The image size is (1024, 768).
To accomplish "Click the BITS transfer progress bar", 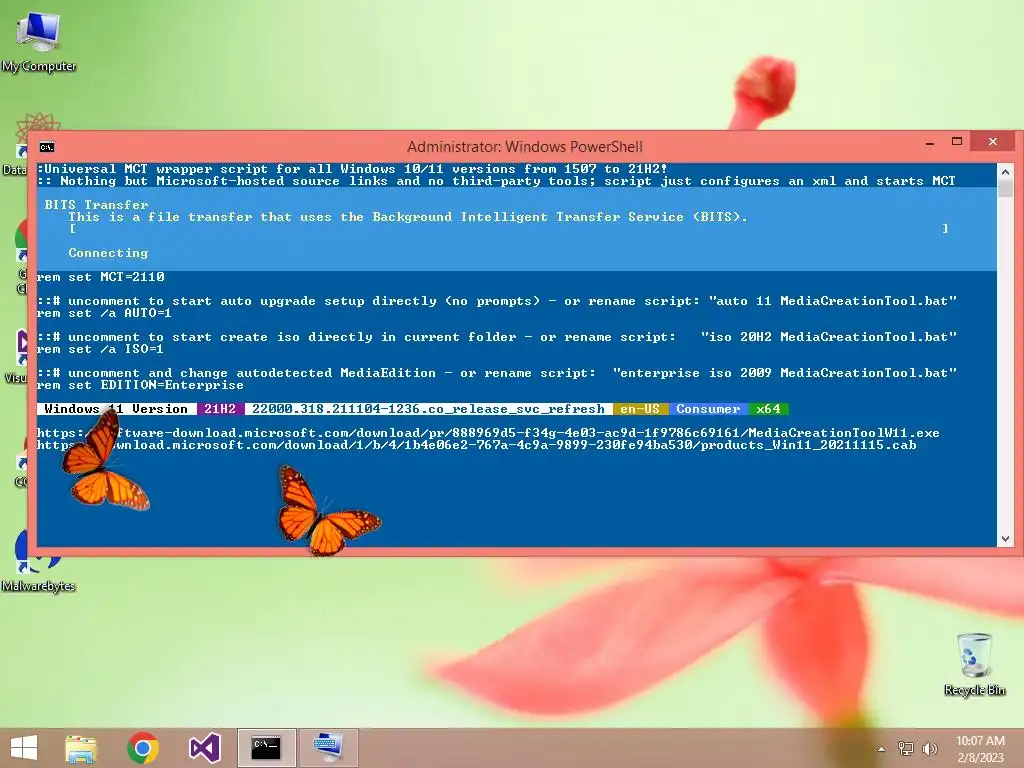I will (509, 229).
